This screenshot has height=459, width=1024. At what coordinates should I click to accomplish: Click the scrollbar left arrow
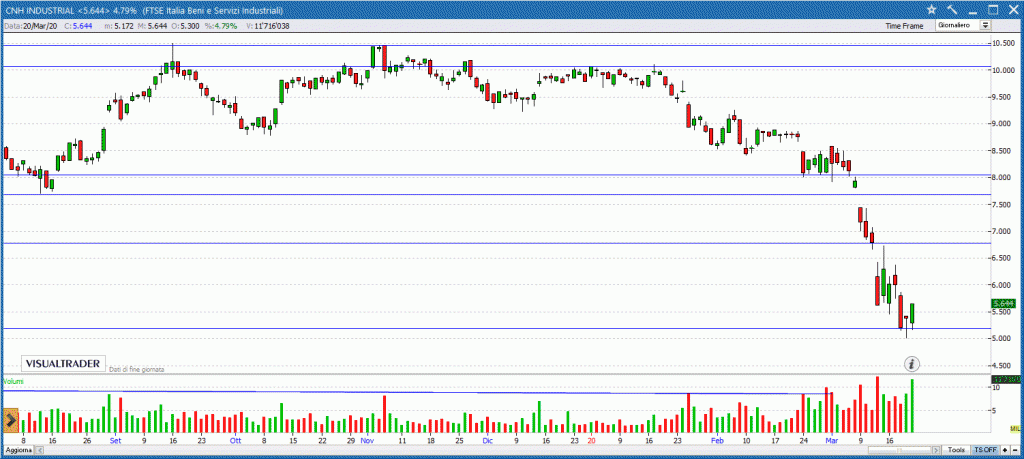tap(38, 451)
